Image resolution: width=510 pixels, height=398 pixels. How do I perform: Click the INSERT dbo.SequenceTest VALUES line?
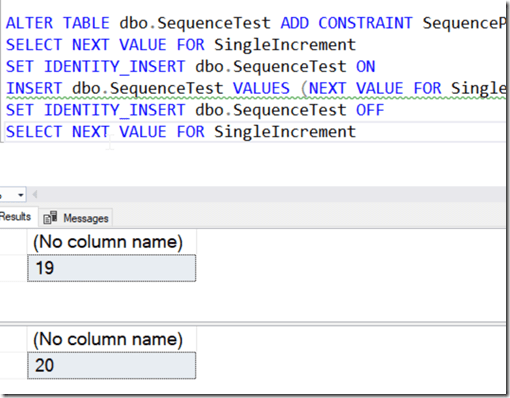255,89
